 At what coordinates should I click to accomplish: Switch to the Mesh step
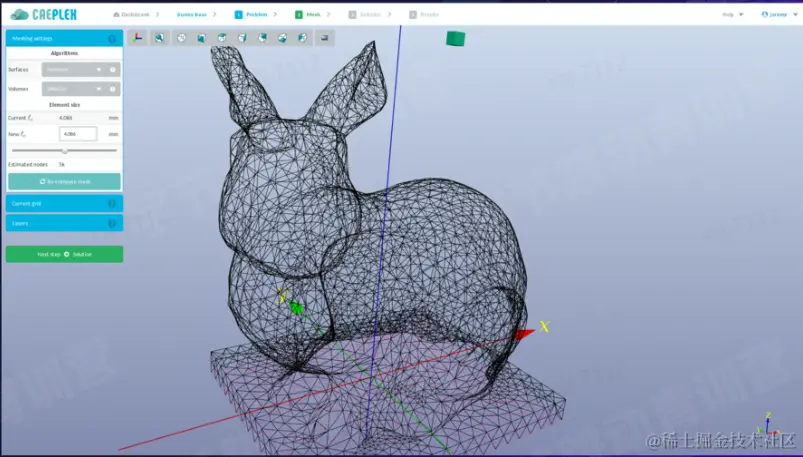click(308, 14)
